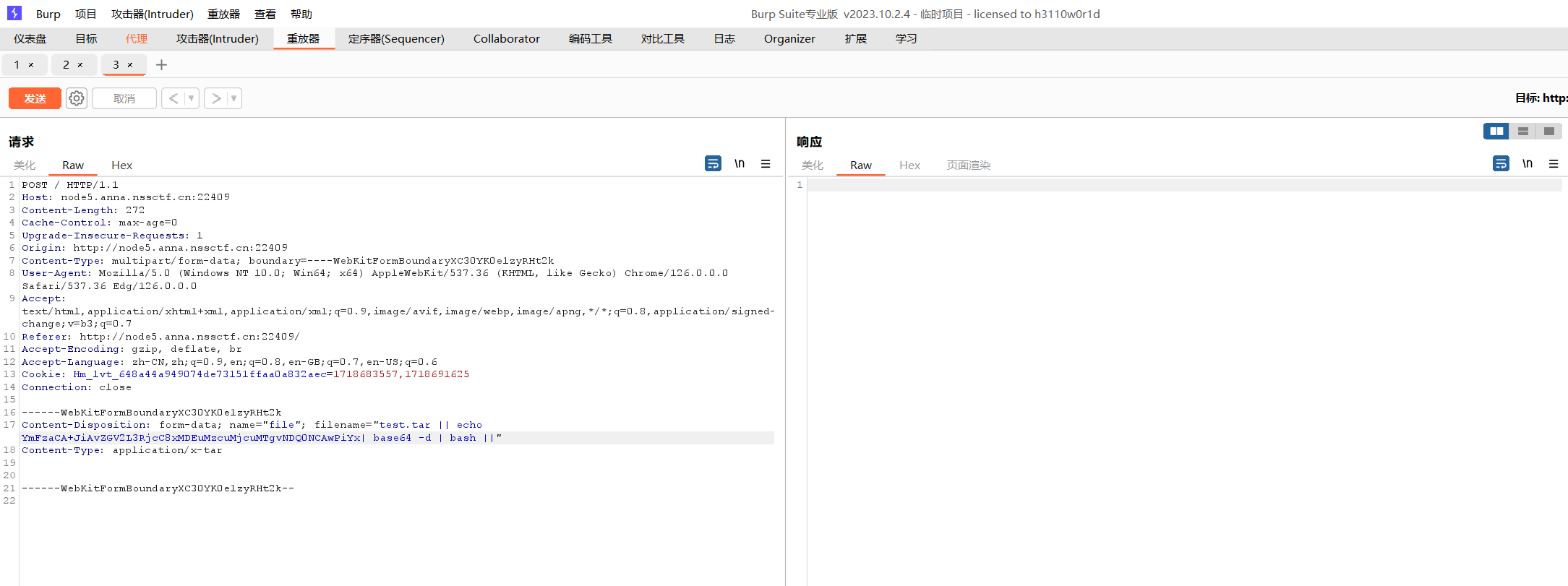The width and height of the screenshot is (1568, 586).
Task: Close Repeater tab 1
Action: click(x=31, y=65)
